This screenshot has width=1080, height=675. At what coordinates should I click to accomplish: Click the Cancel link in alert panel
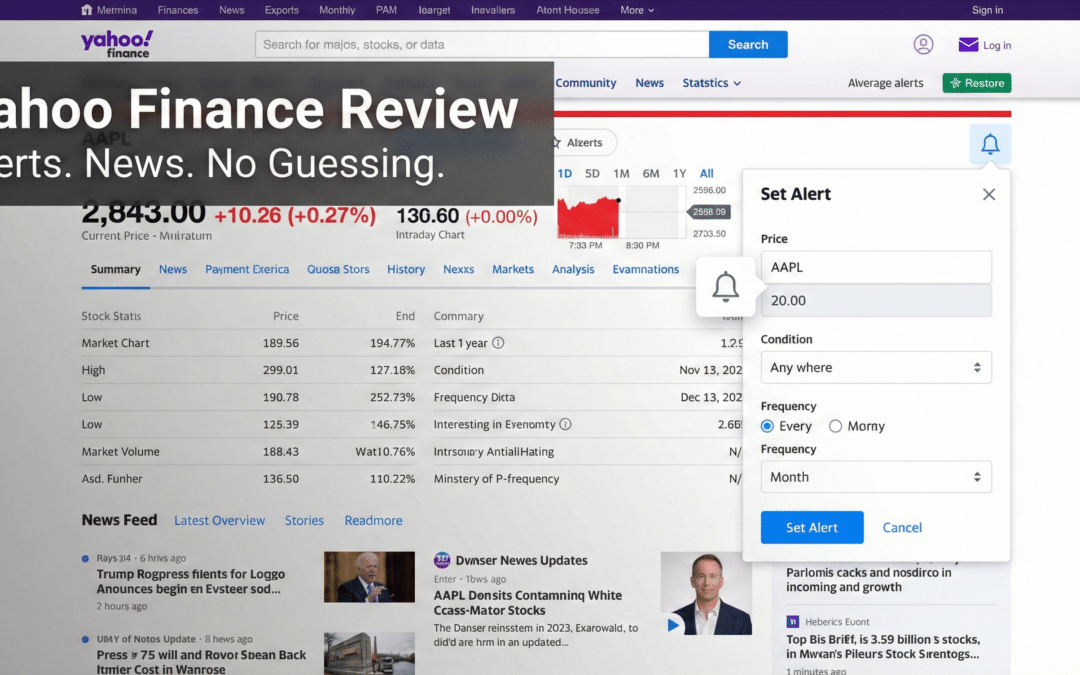pyautogui.click(x=902, y=528)
